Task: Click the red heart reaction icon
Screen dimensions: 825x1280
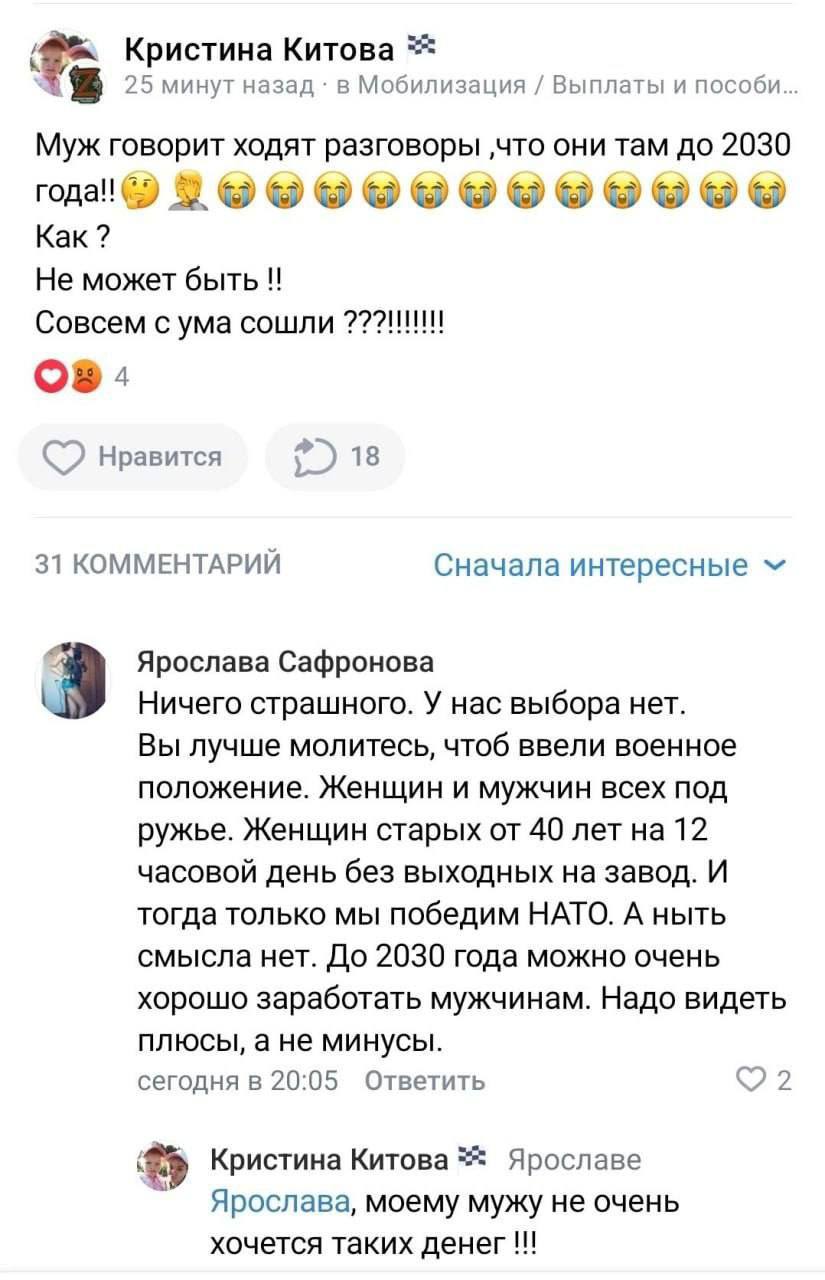Action: pyautogui.click(x=49, y=377)
